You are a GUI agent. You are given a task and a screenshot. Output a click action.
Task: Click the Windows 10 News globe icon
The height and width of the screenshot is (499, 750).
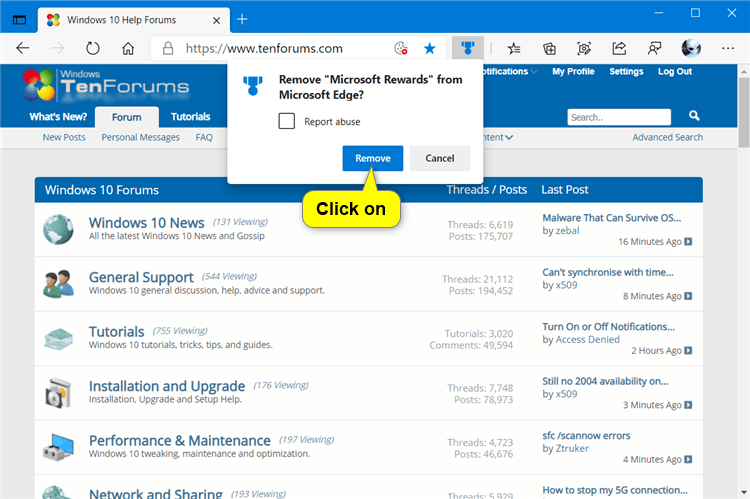58,229
